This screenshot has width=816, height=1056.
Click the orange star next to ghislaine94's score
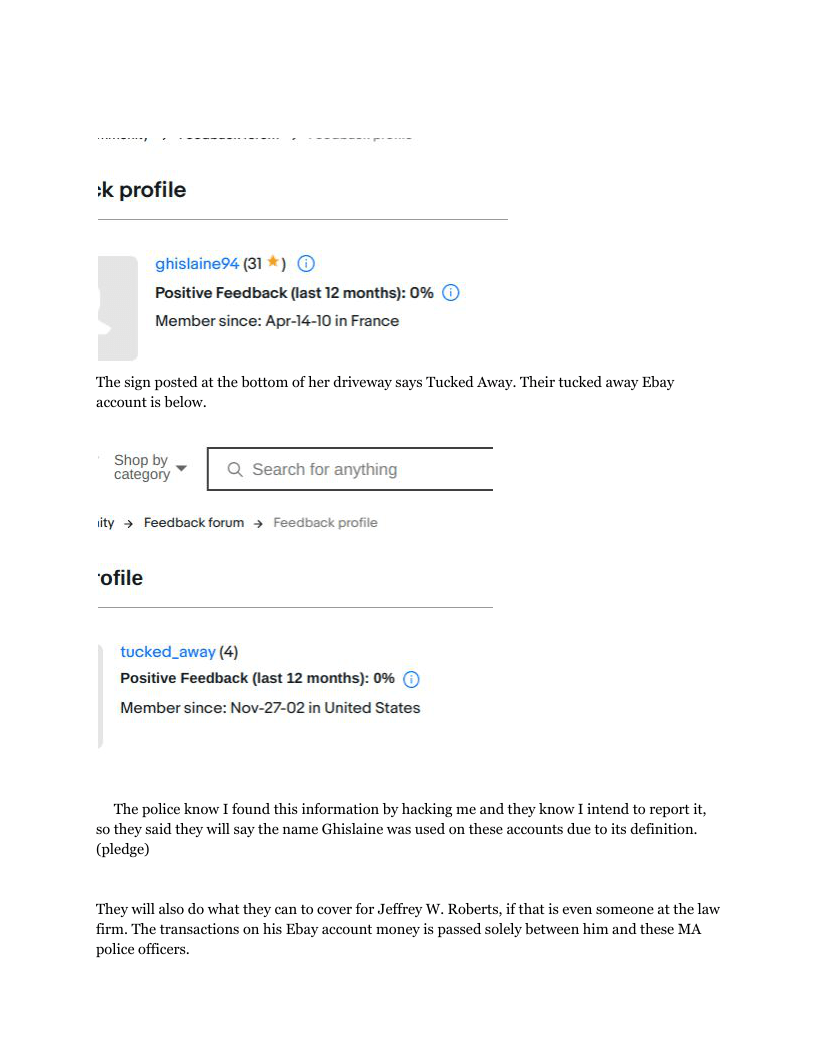[x=272, y=263]
